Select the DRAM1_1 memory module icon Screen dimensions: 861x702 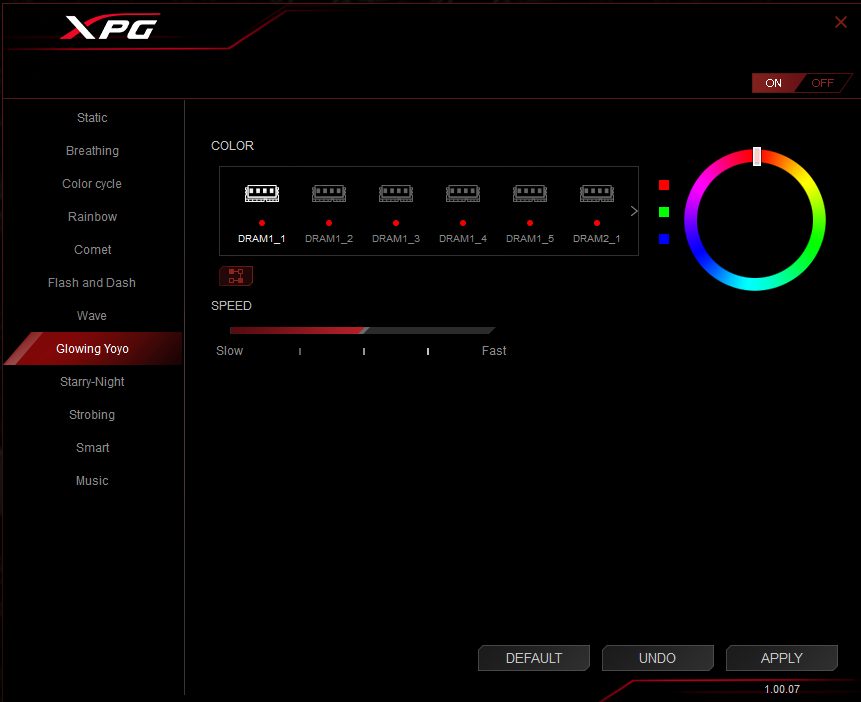point(262,193)
